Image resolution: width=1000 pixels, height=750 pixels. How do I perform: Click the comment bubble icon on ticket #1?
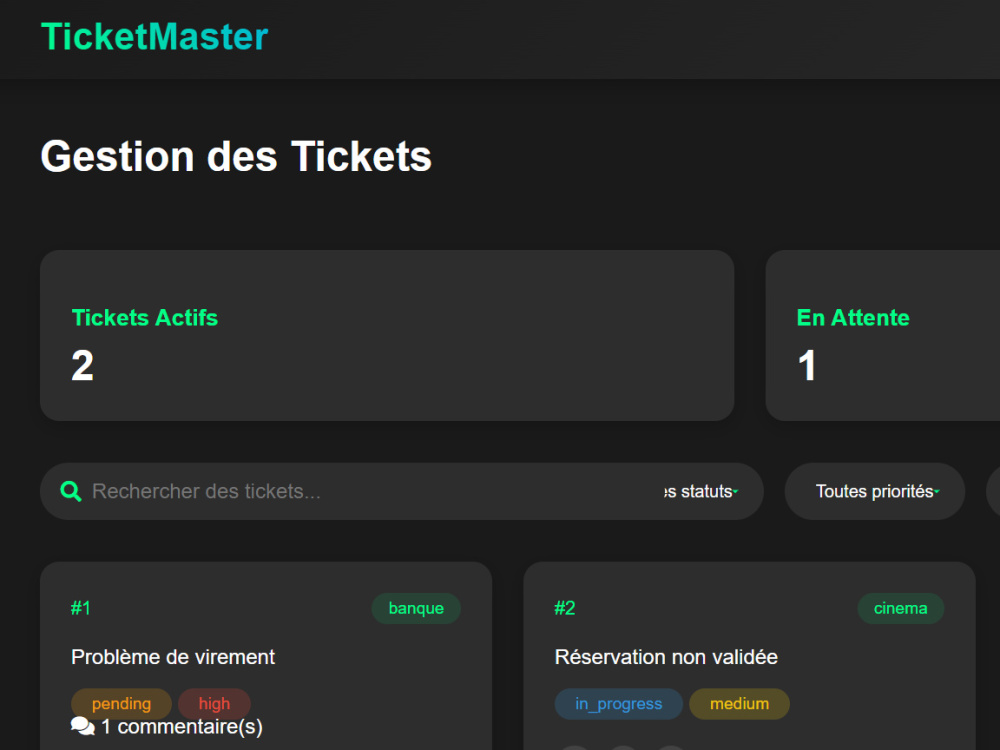(82, 727)
